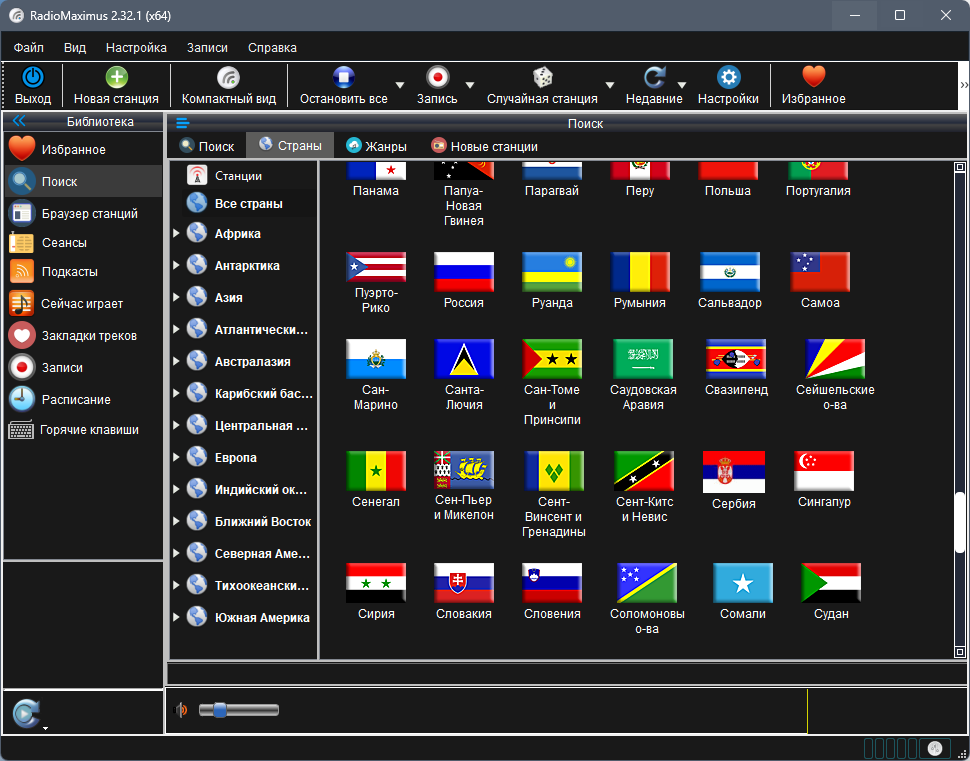Open Подкасты in library sidebar
This screenshot has height=761, width=970.
(83, 272)
